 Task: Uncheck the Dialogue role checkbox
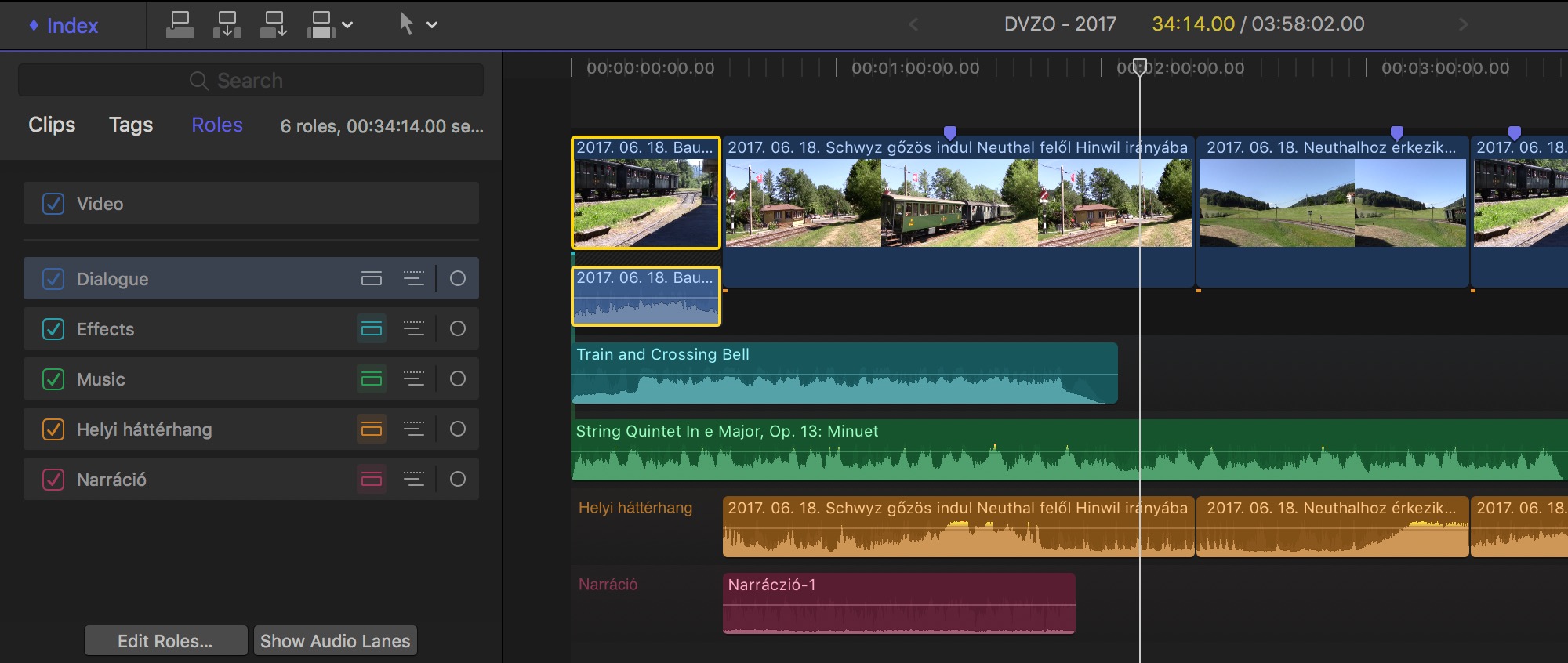coord(53,279)
